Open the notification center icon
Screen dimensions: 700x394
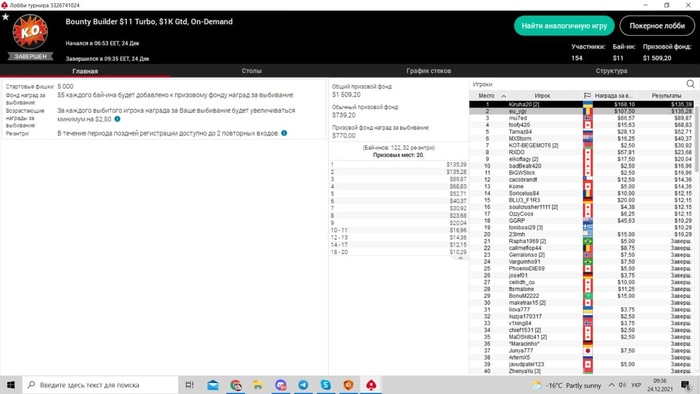pos(686,385)
